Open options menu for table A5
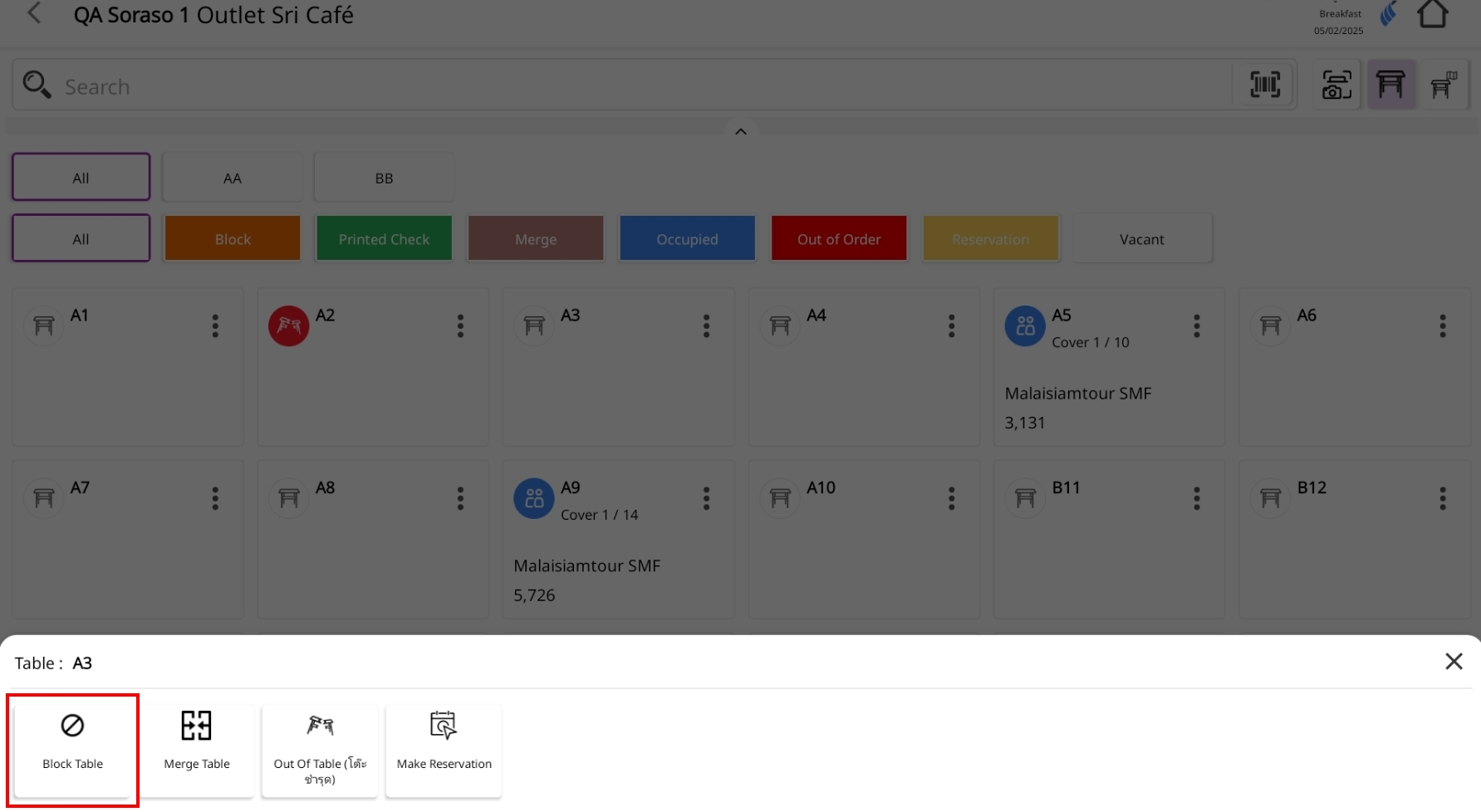Image resolution: width=1481 pixels, height=812 pixels. pos(1197,326)
